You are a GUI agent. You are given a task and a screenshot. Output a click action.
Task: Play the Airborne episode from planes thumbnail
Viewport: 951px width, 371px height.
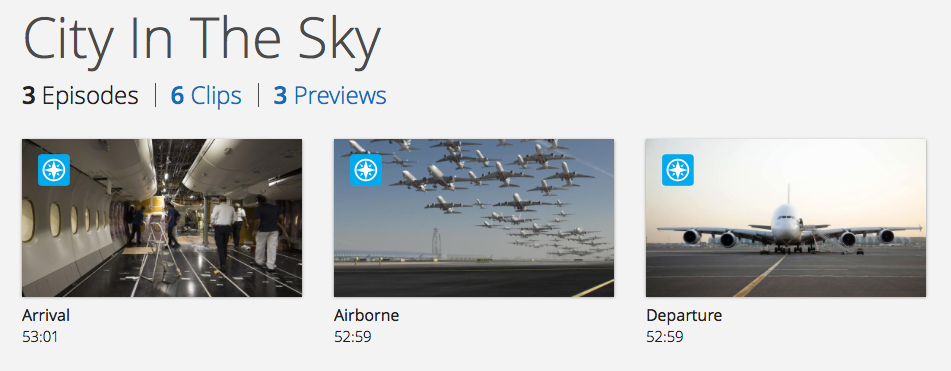click(474, 218)
